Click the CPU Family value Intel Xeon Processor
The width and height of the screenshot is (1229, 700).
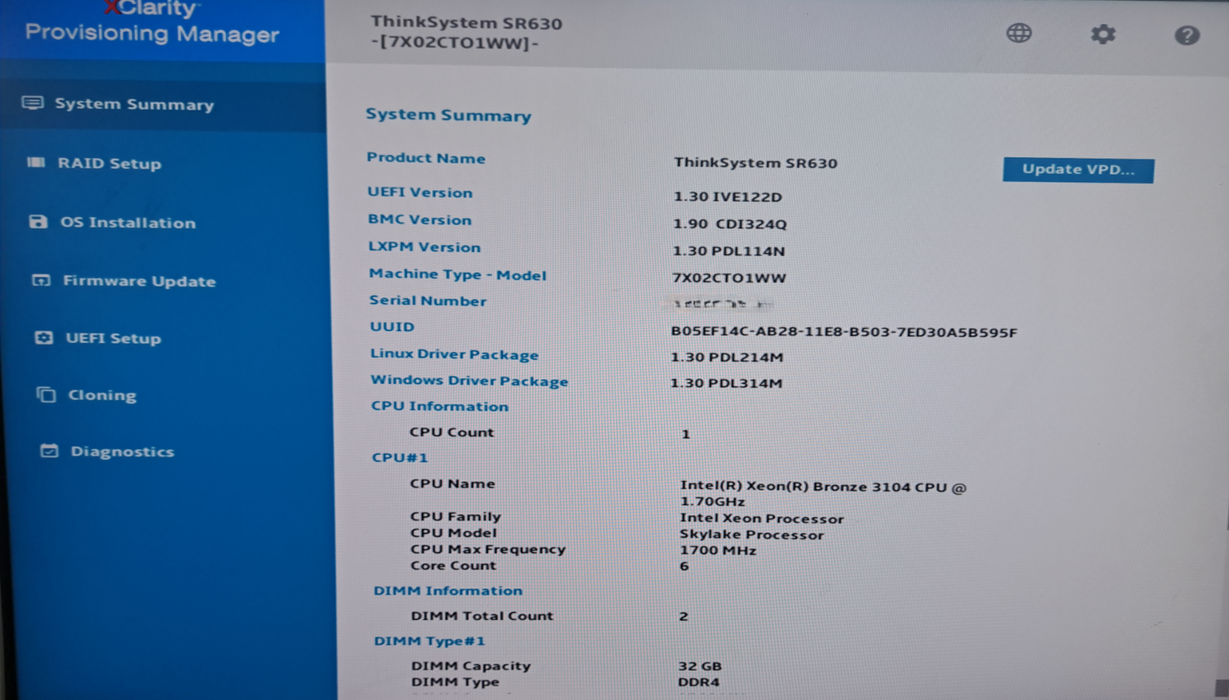tap(762, 519)
